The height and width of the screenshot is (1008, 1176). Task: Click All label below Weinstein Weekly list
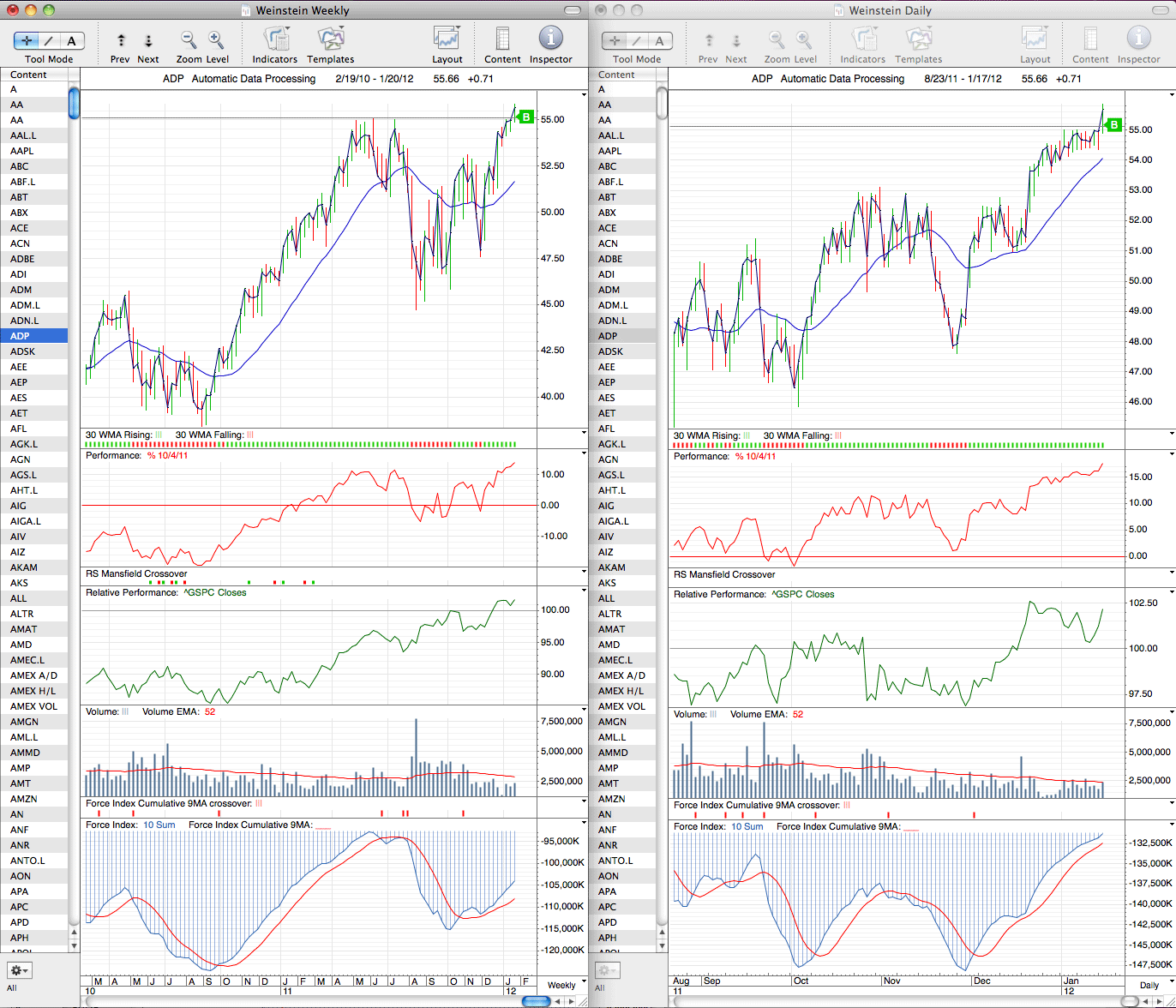click(12, 987)
